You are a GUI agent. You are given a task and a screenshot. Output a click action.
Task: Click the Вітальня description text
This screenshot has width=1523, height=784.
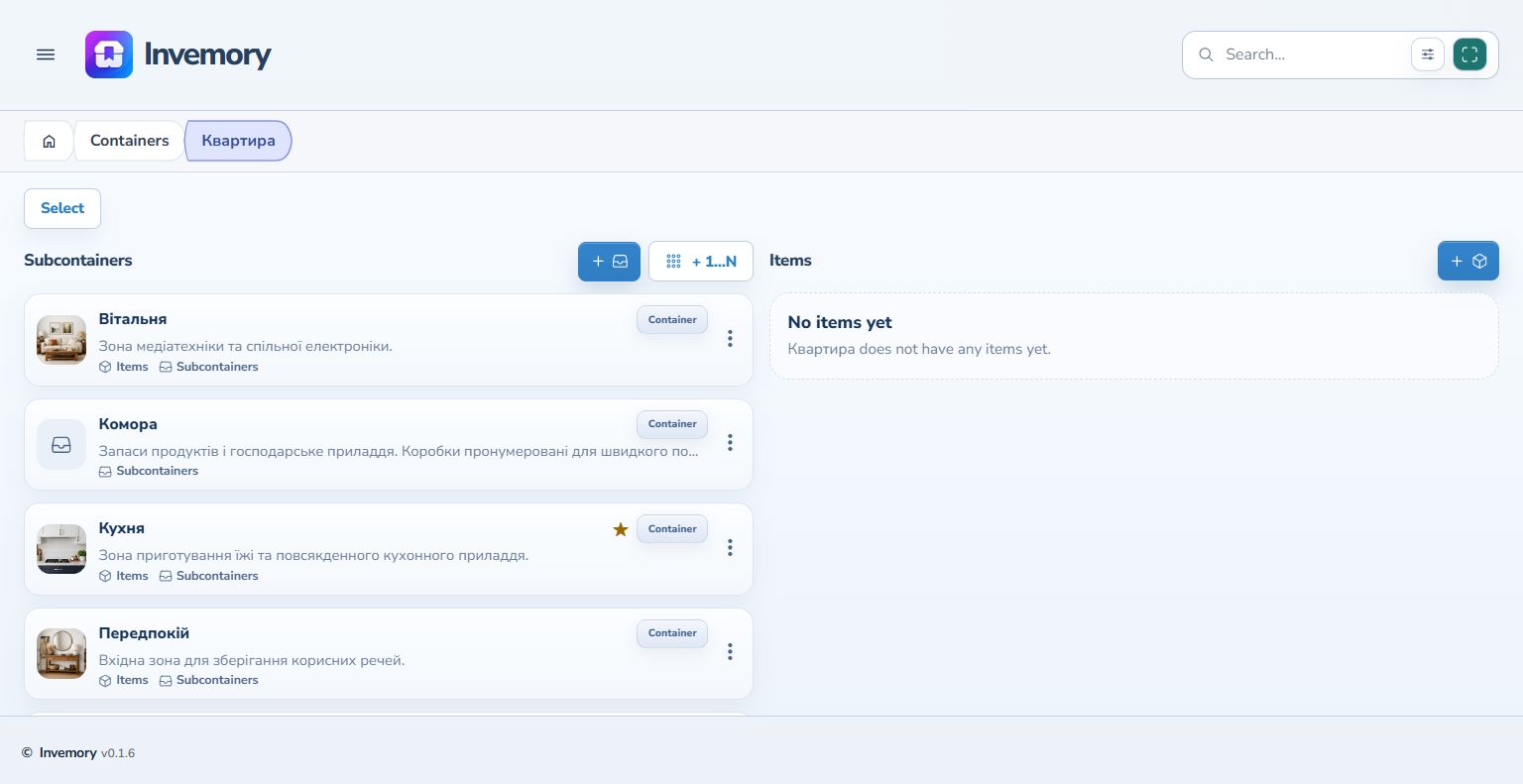246,346
